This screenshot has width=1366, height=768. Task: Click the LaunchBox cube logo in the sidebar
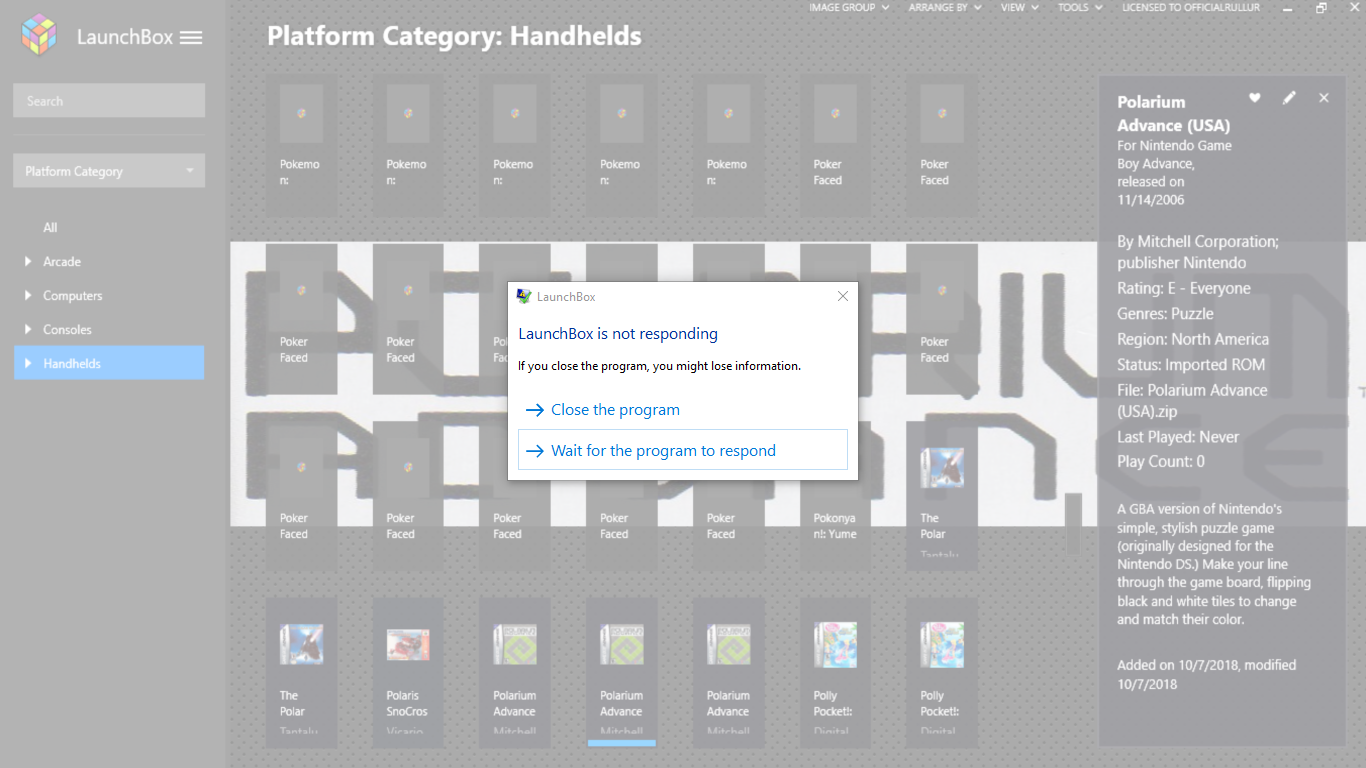point(39,35)
